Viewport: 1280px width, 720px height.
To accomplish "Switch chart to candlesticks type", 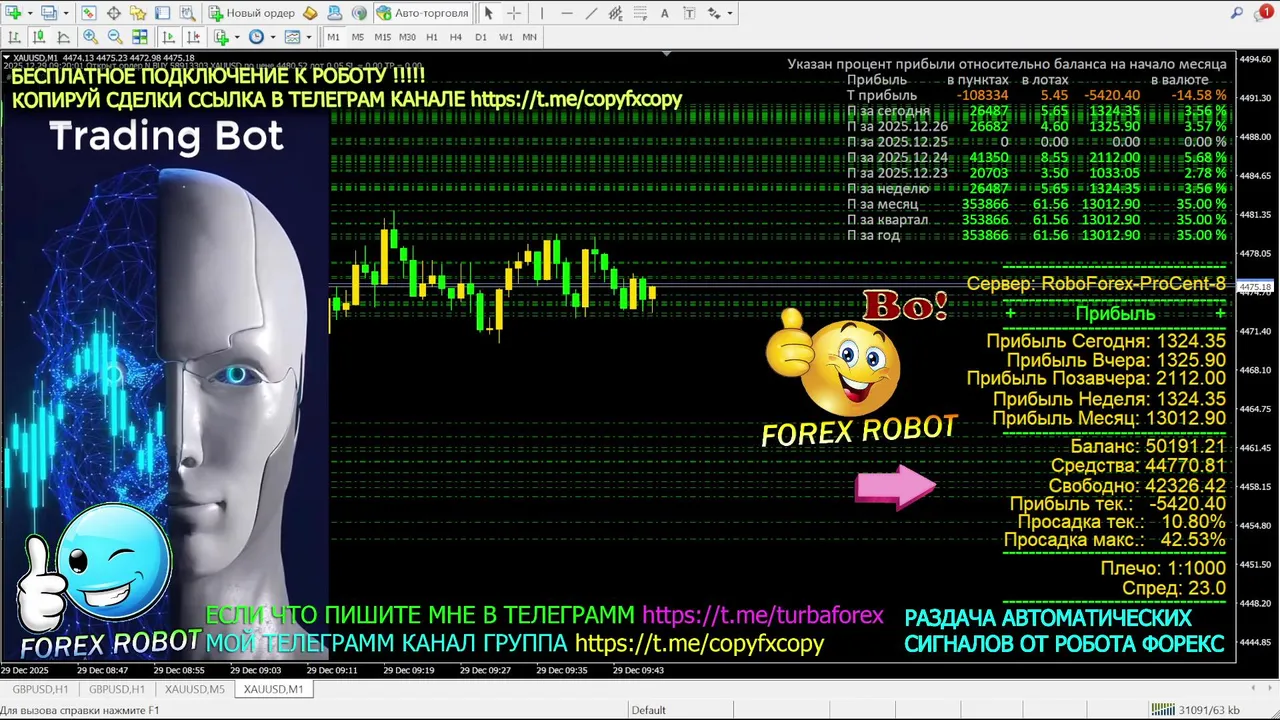I will (x=39, y=37).
